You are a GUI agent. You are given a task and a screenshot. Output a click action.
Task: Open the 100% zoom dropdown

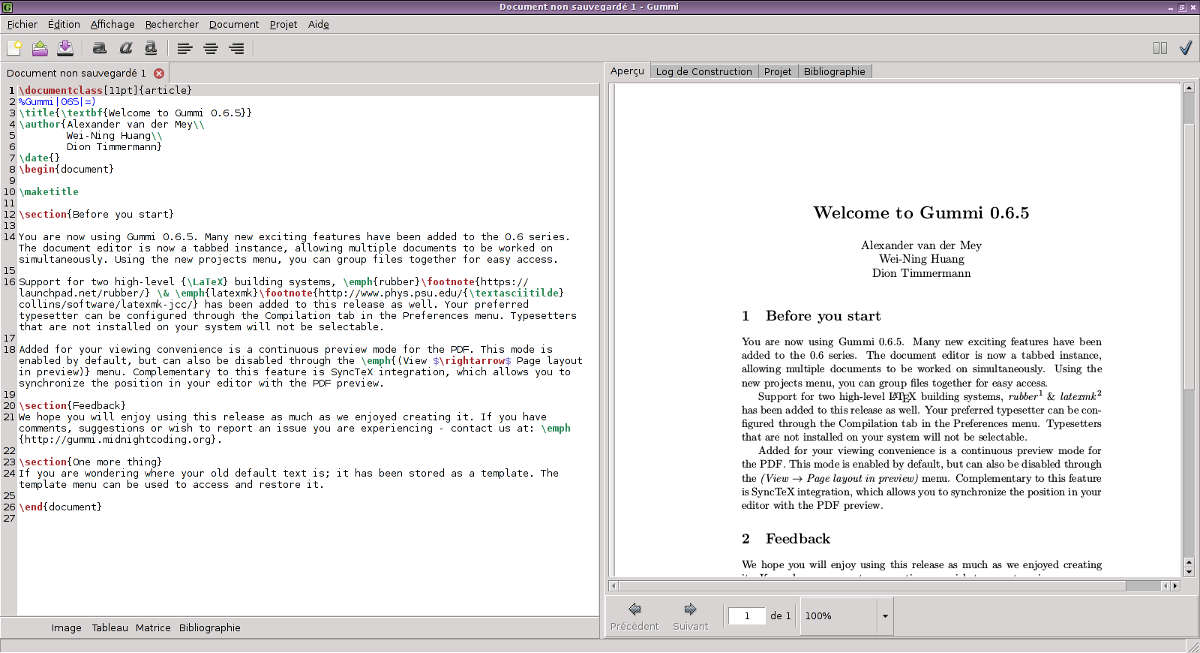[x=844, y=616]
